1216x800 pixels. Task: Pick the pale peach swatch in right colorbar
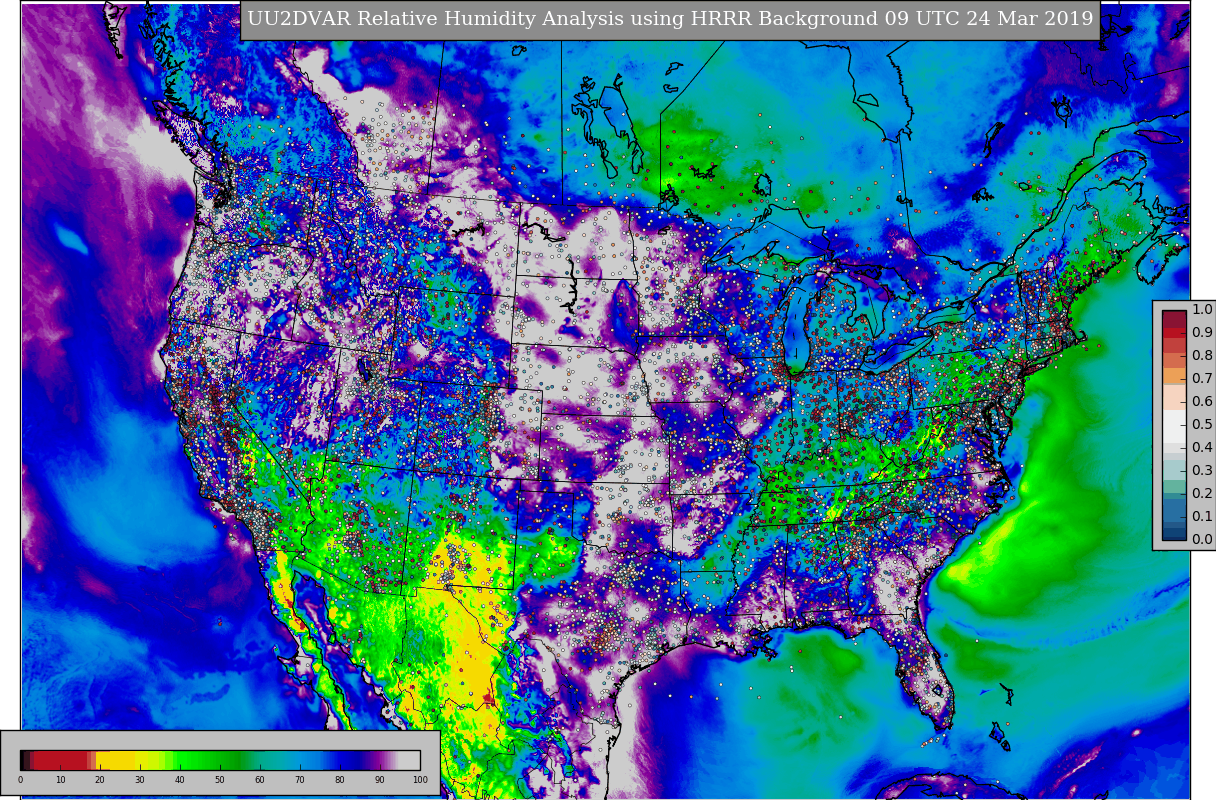click(x=1174, y=397)
